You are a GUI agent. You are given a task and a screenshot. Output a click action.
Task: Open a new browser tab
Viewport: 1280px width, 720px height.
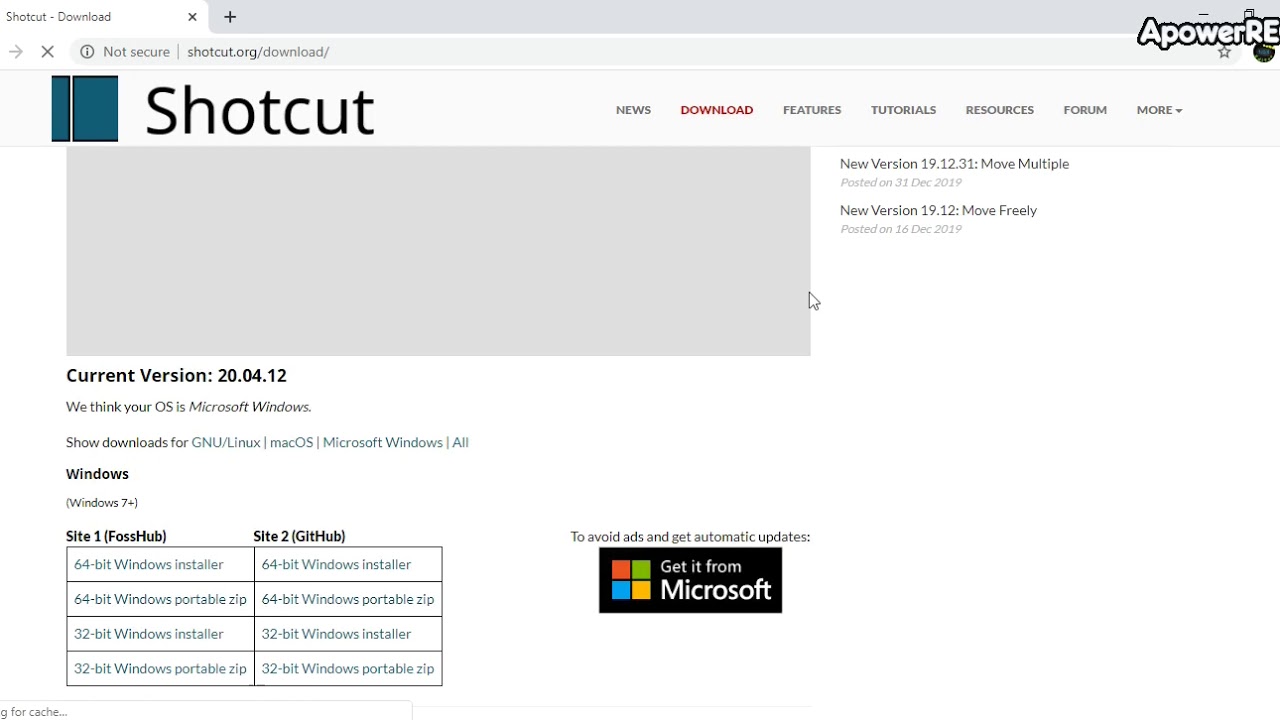230,17
